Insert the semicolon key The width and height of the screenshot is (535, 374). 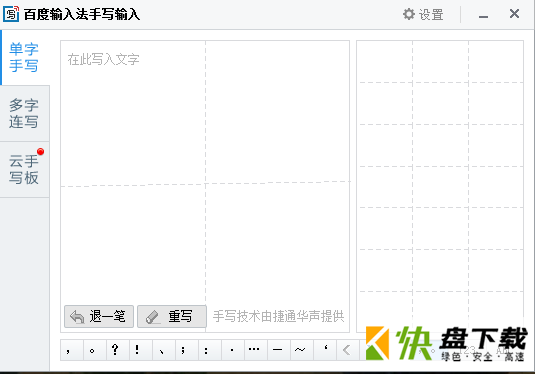(x=187, y=350)
